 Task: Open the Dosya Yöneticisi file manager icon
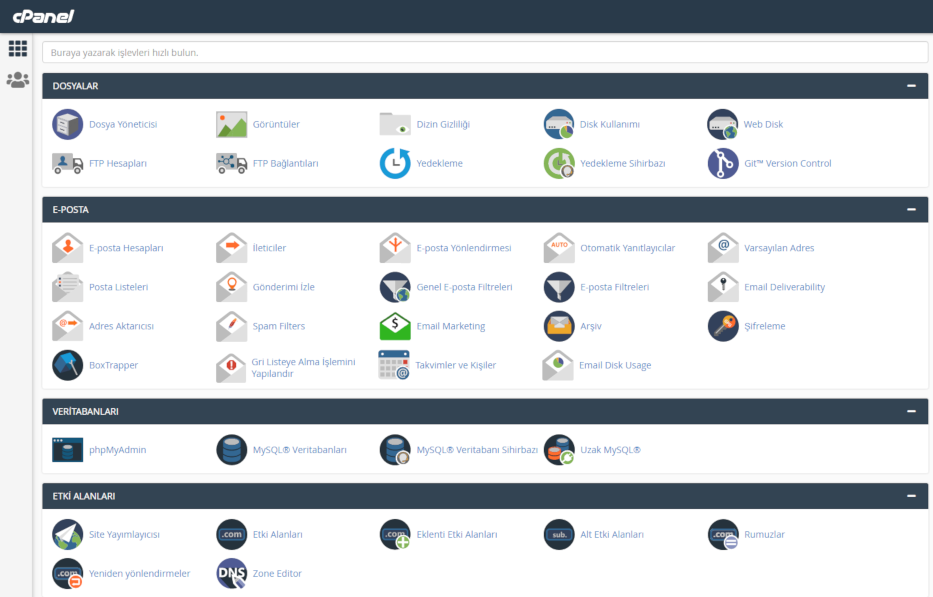click(x=67, y=124)
